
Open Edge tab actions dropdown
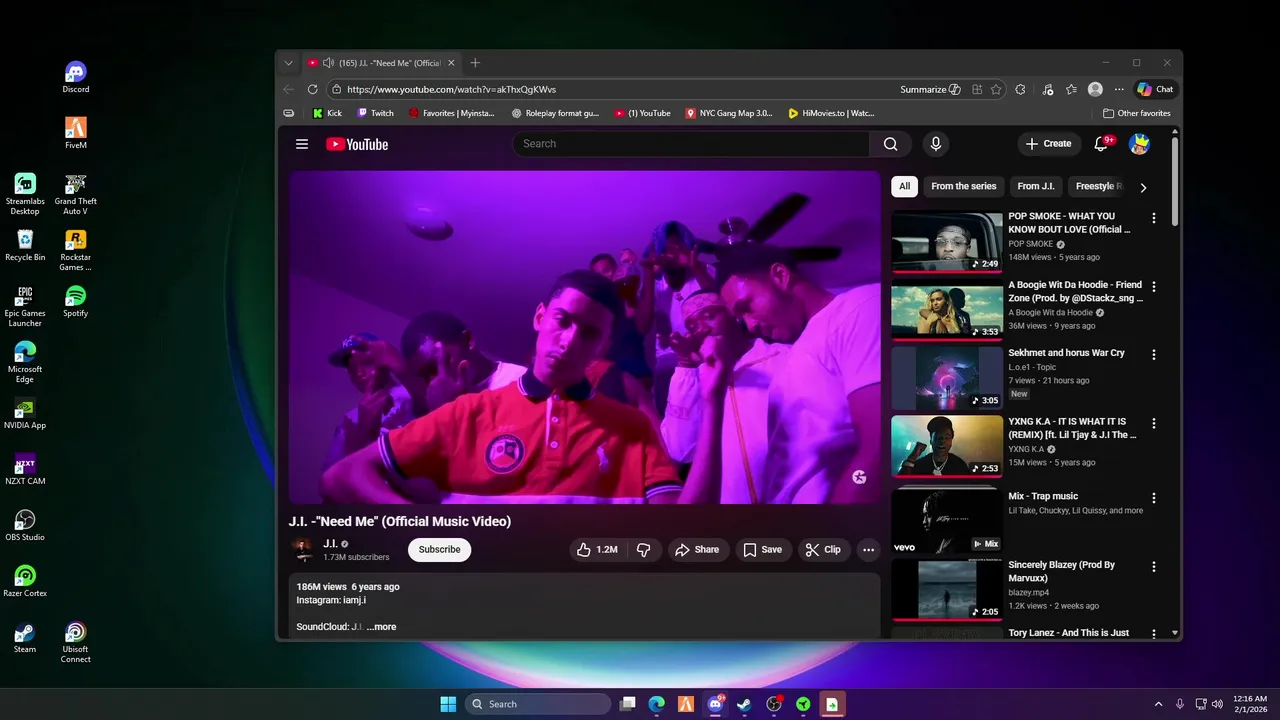coord(288,63)
